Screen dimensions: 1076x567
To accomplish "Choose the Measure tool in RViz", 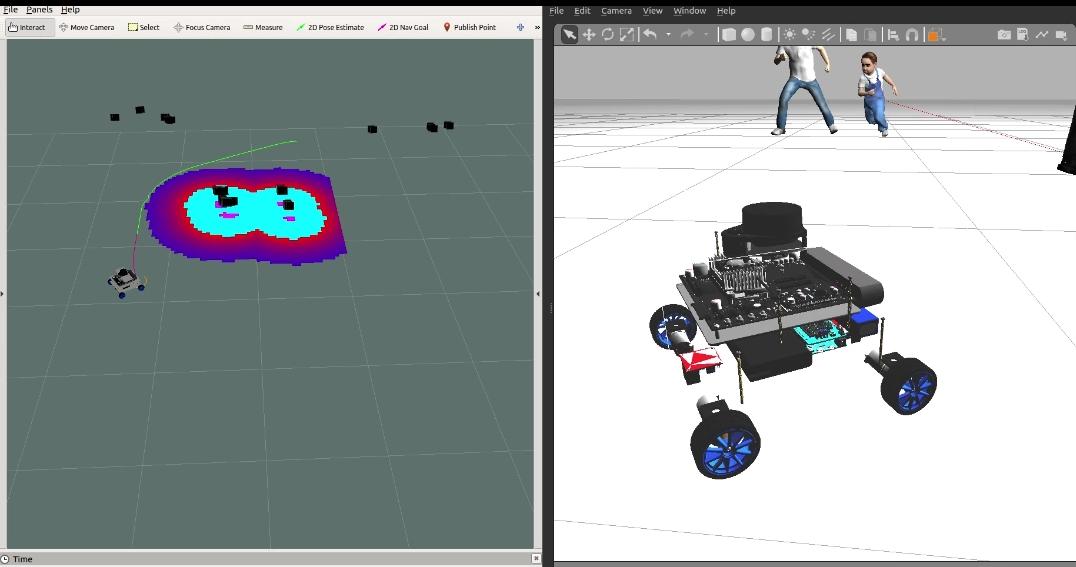I will [263, 27].
